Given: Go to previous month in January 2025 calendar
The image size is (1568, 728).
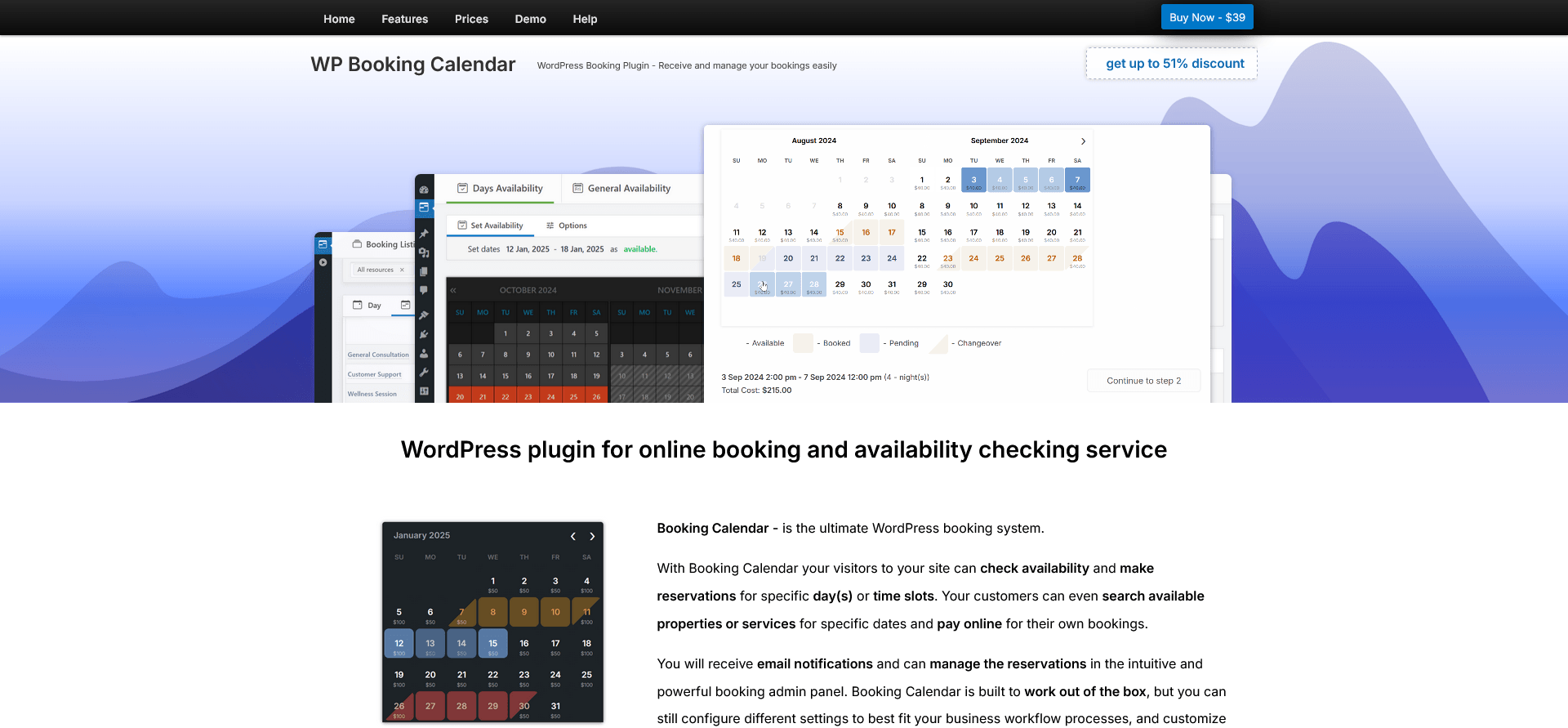Looking at the screenshot, I should 573,537.
